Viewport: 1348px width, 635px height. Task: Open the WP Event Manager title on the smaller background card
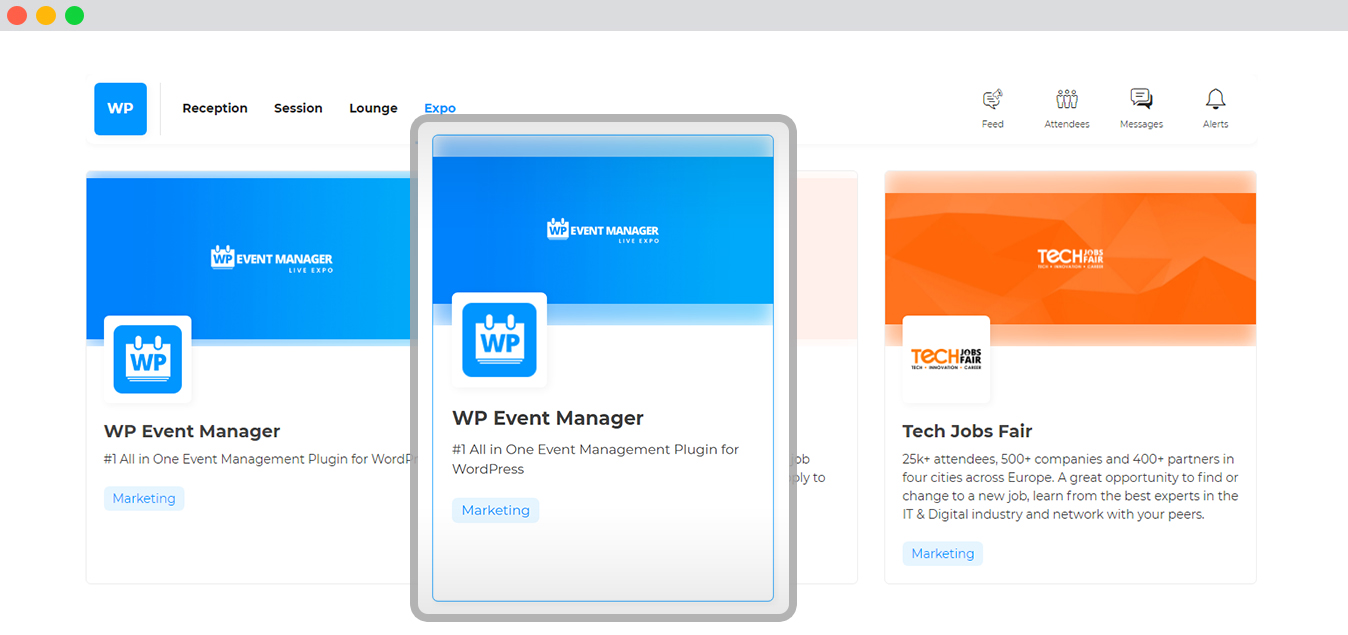(192, 431)
